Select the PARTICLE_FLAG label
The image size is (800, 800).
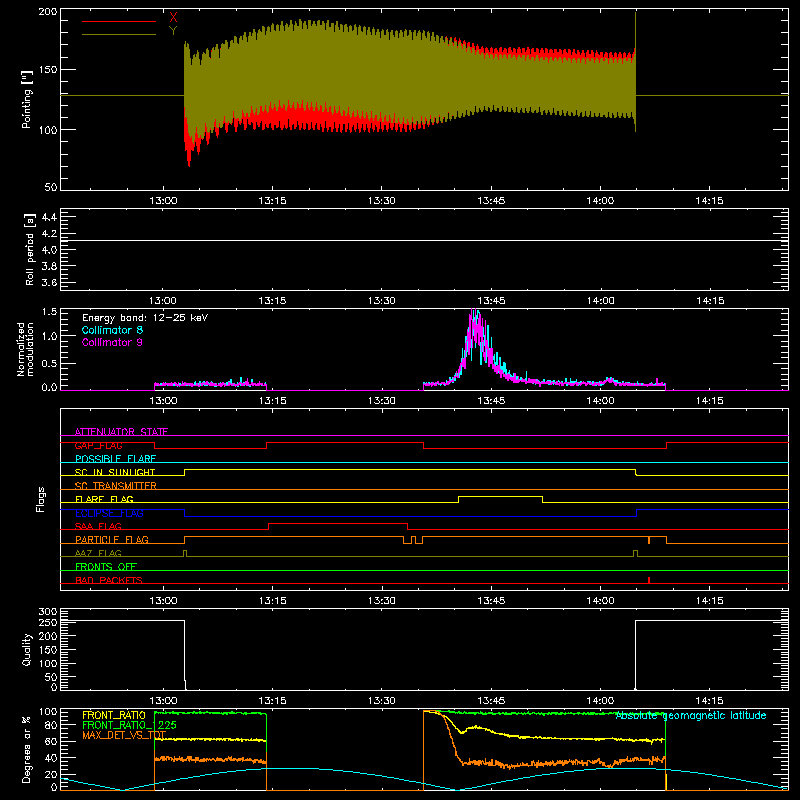(x=112, y=539)
